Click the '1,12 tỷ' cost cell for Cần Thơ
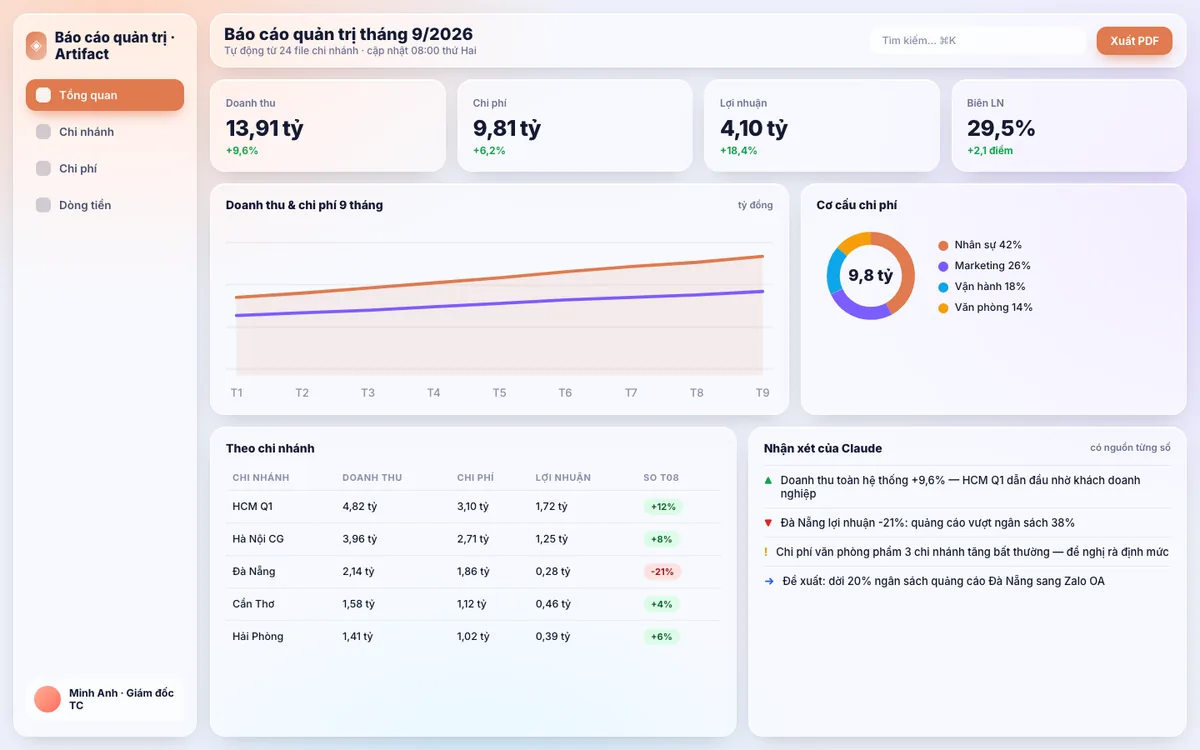The width and height of the screenshot is (1200, 750). pos(473,604)
